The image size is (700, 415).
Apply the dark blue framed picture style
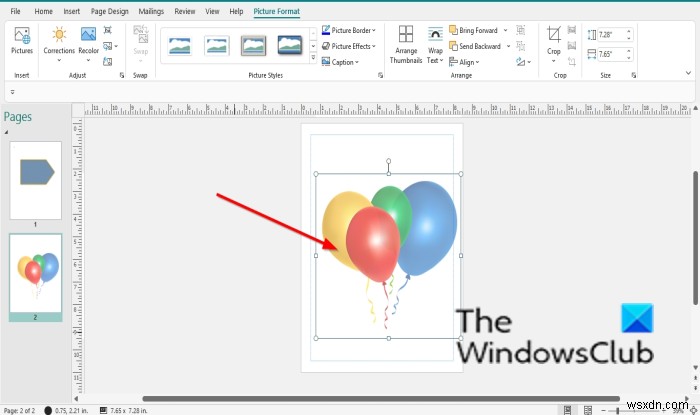coord(290,46)
